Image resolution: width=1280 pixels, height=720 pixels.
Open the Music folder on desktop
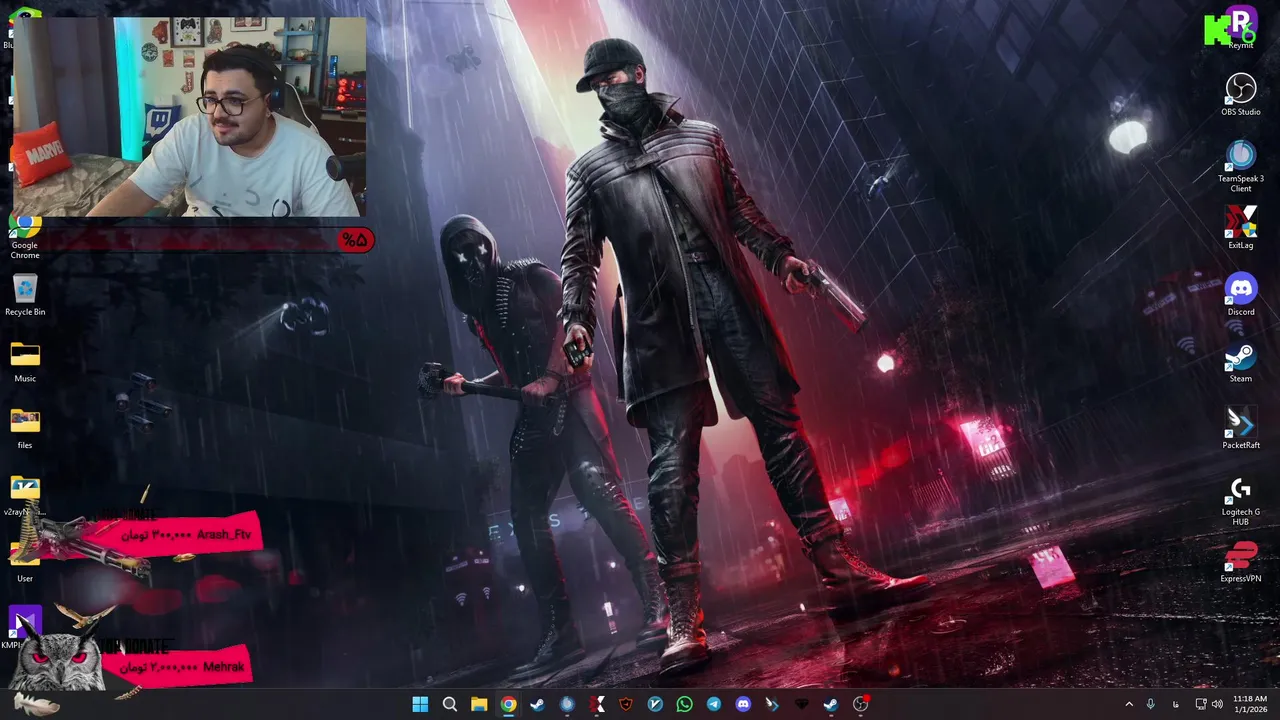tap(25, 362)
